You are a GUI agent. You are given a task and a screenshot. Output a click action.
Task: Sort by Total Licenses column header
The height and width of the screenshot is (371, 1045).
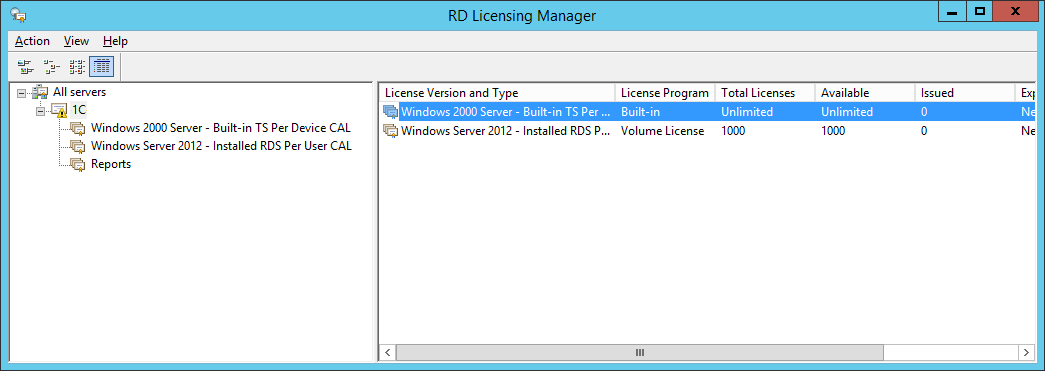pyautogui.click(x=764, y=93)
